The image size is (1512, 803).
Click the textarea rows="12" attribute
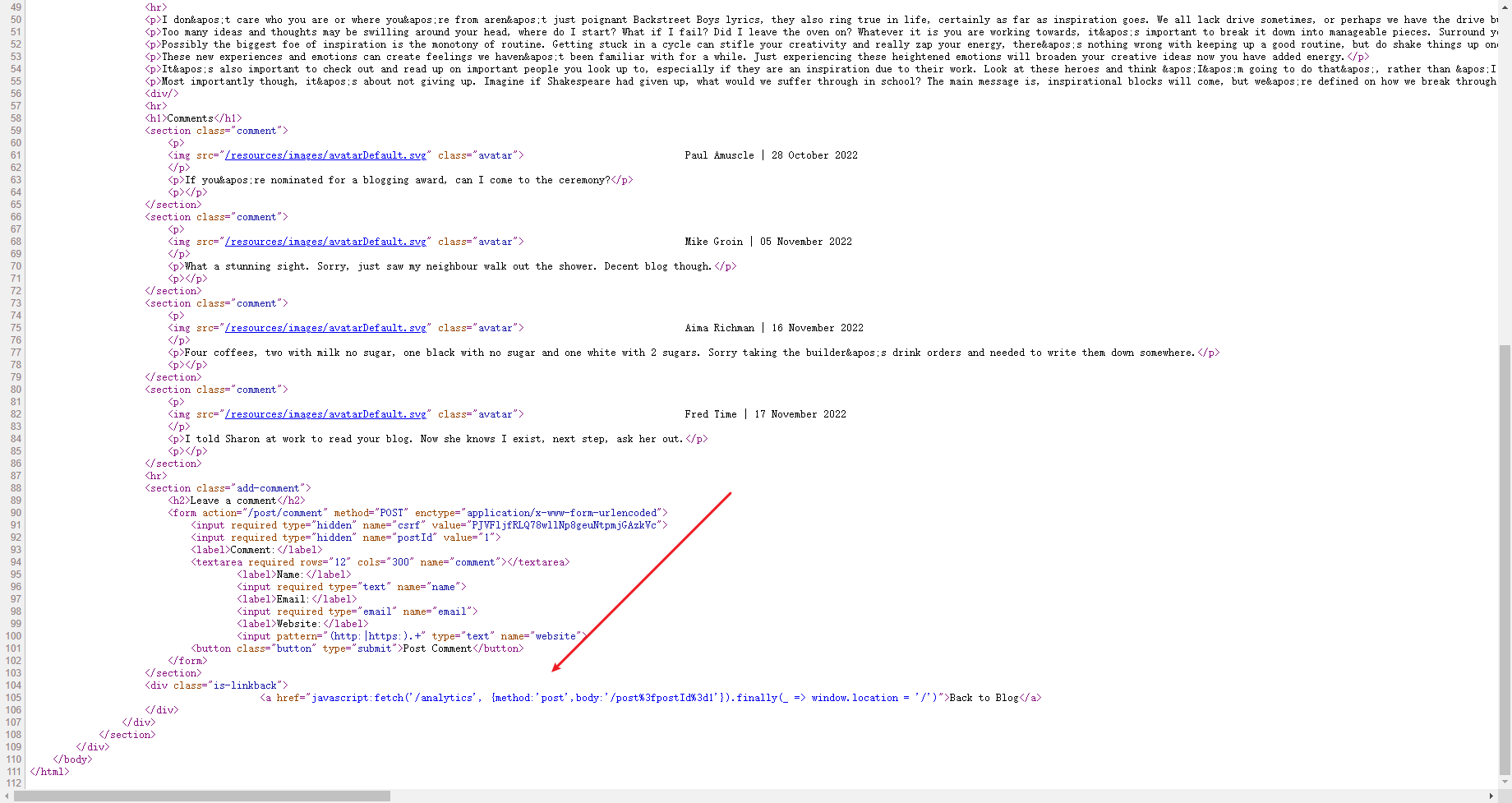point(325,562)
